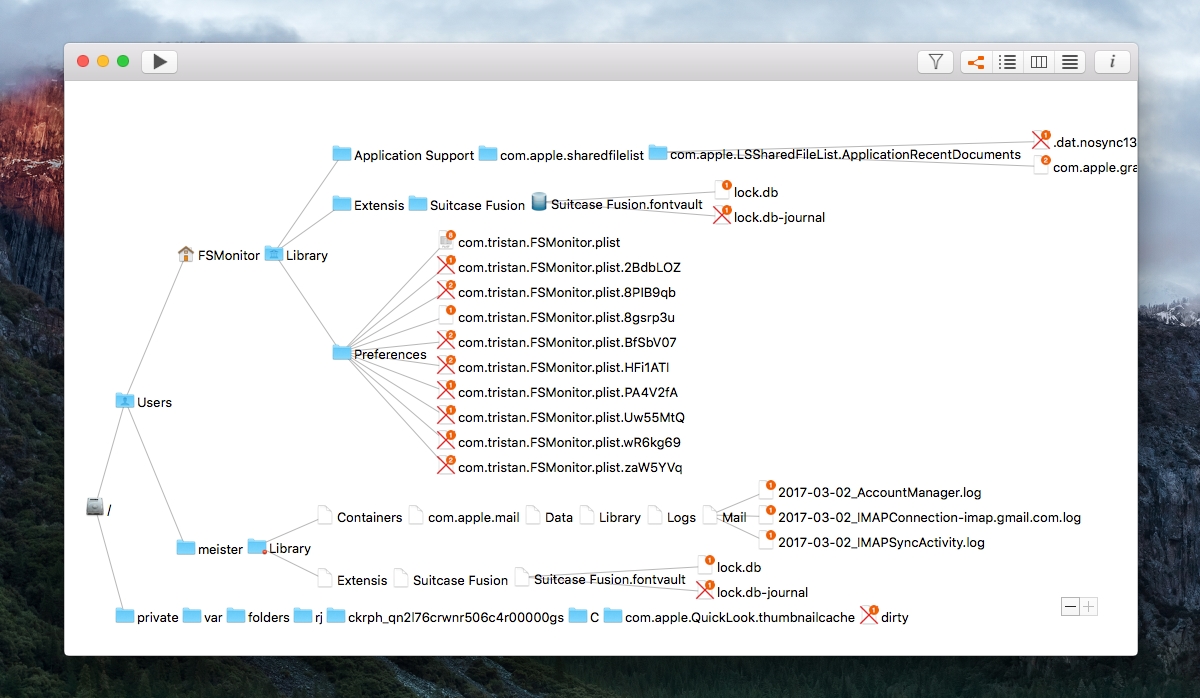Switch to the column view mode

pos(1039,62)
